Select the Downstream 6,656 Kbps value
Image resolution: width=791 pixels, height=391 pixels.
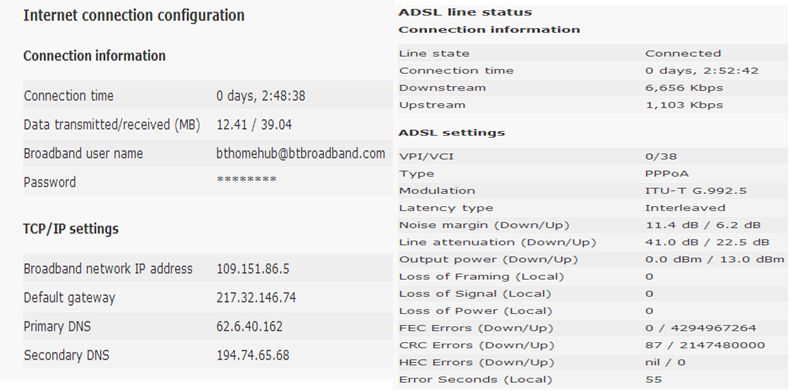click(x=684, y=88)
